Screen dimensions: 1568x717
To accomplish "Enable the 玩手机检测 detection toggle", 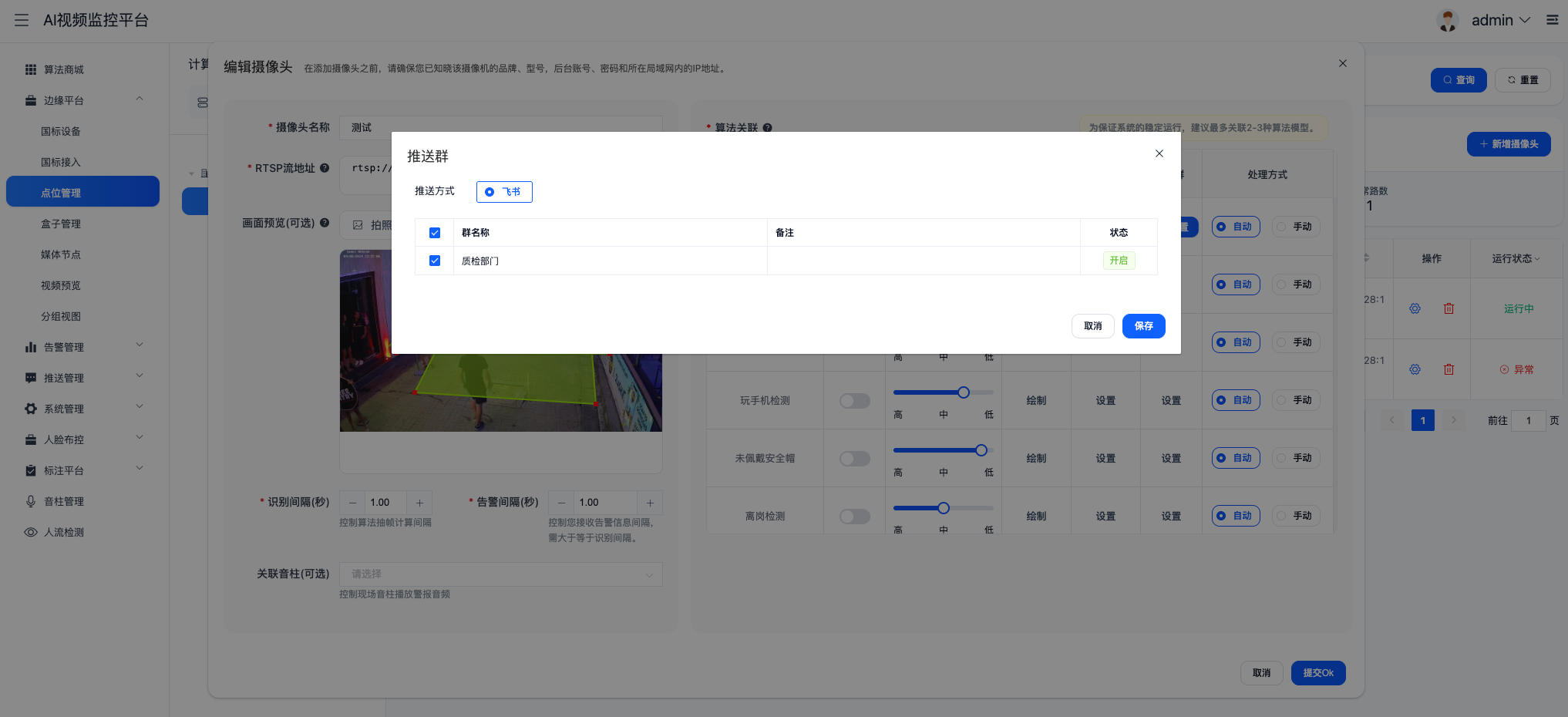I will coord(854,400).
